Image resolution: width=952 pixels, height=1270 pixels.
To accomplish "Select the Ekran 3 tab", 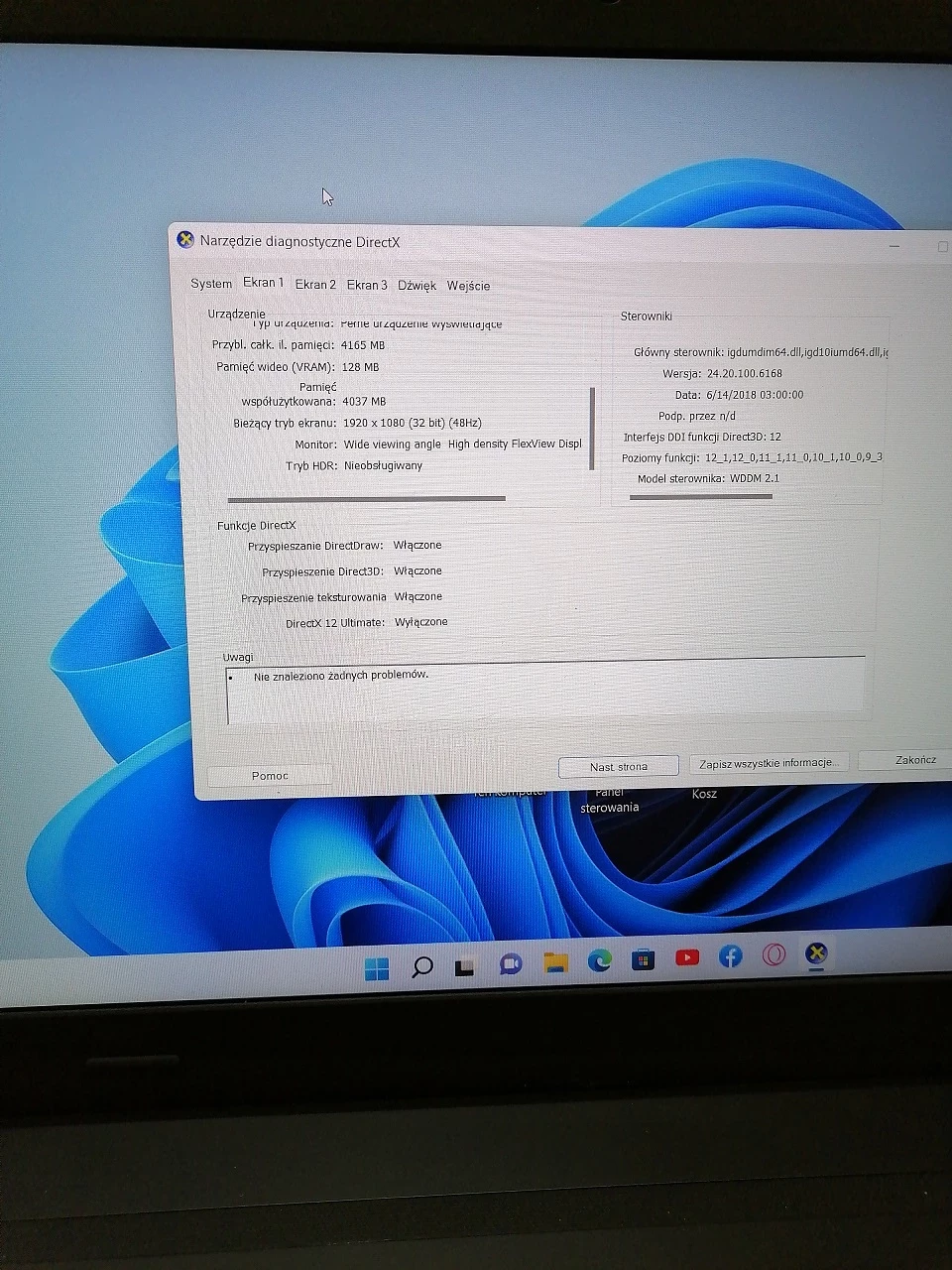I will 366,285.
